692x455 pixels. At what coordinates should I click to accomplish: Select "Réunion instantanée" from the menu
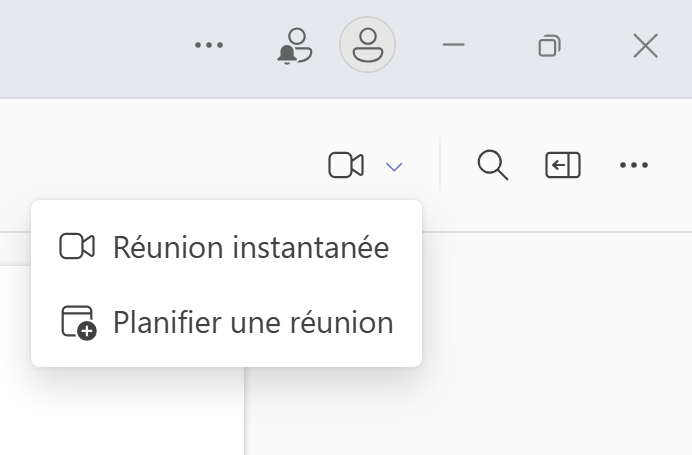[x=250, y=247]
